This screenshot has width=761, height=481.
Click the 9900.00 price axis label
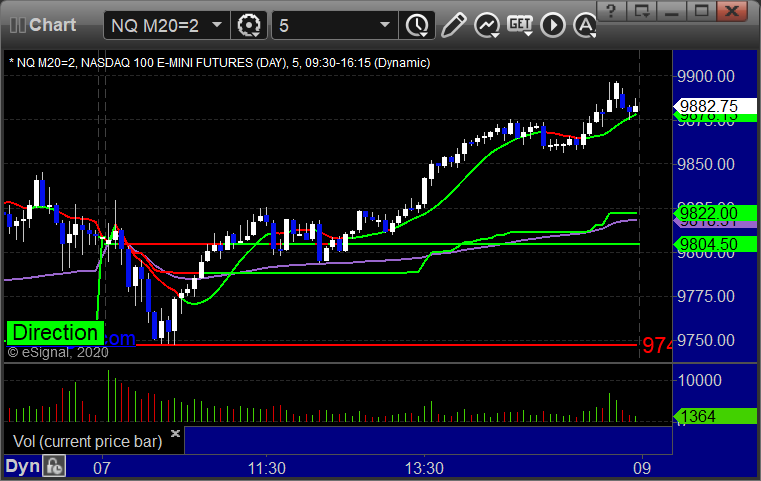[706, 76]
